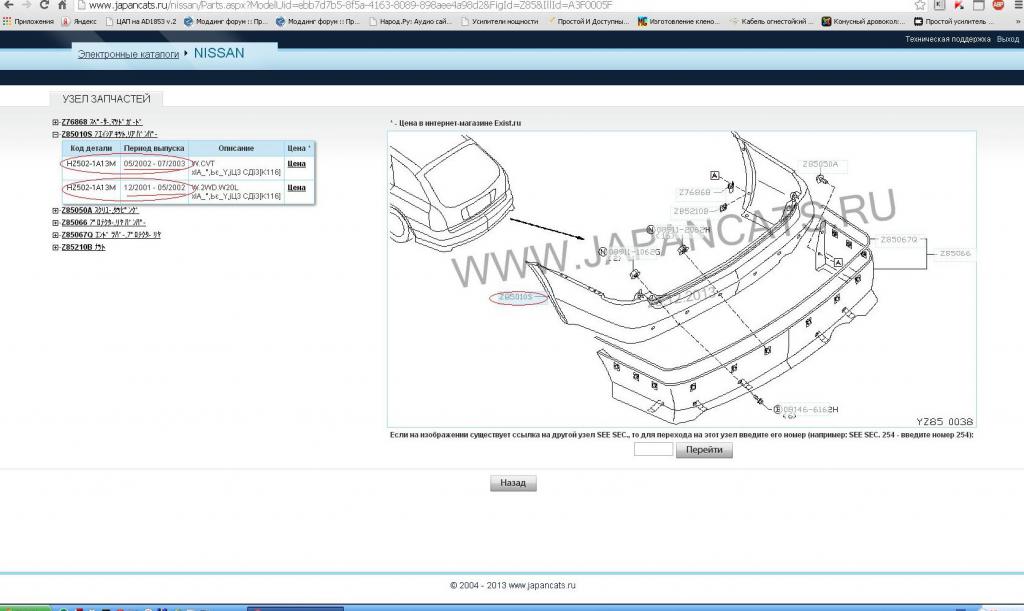The width and height of the screenshot is (1024, 611).
Task: Open the Кабель огнестойкий bookmark
Action: tap(771, 22)
